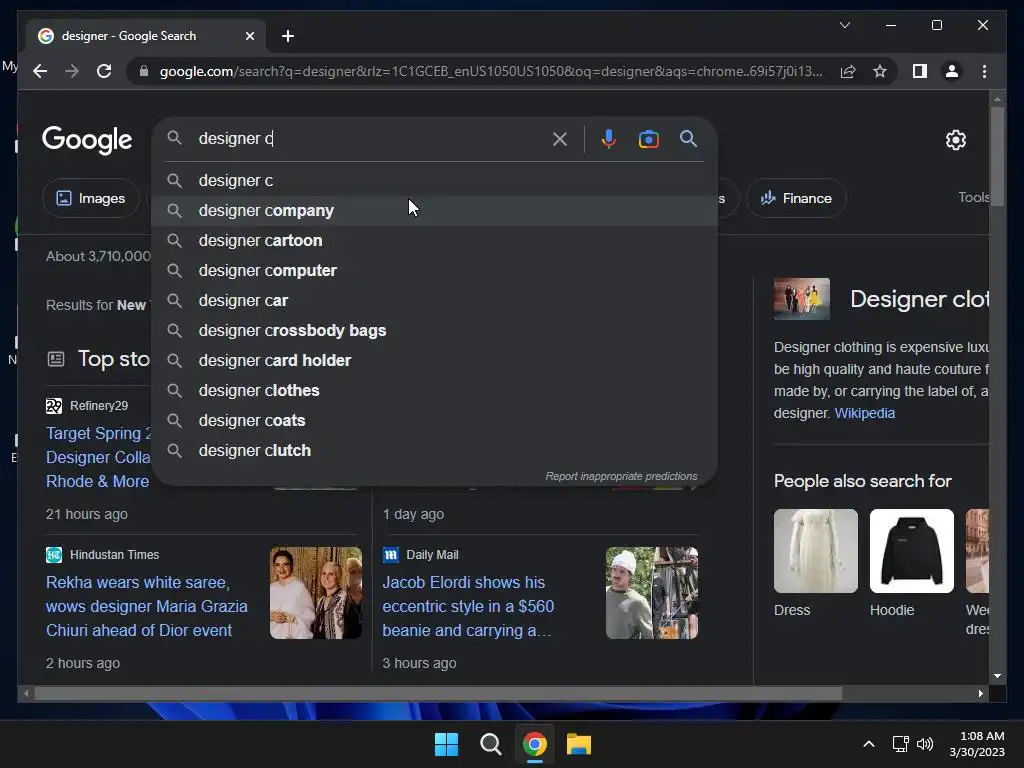1024x768 pixels.
Task: Click 'Report inappropriate predictions' link
Action: pyautogui.click(x=621, y=476)
